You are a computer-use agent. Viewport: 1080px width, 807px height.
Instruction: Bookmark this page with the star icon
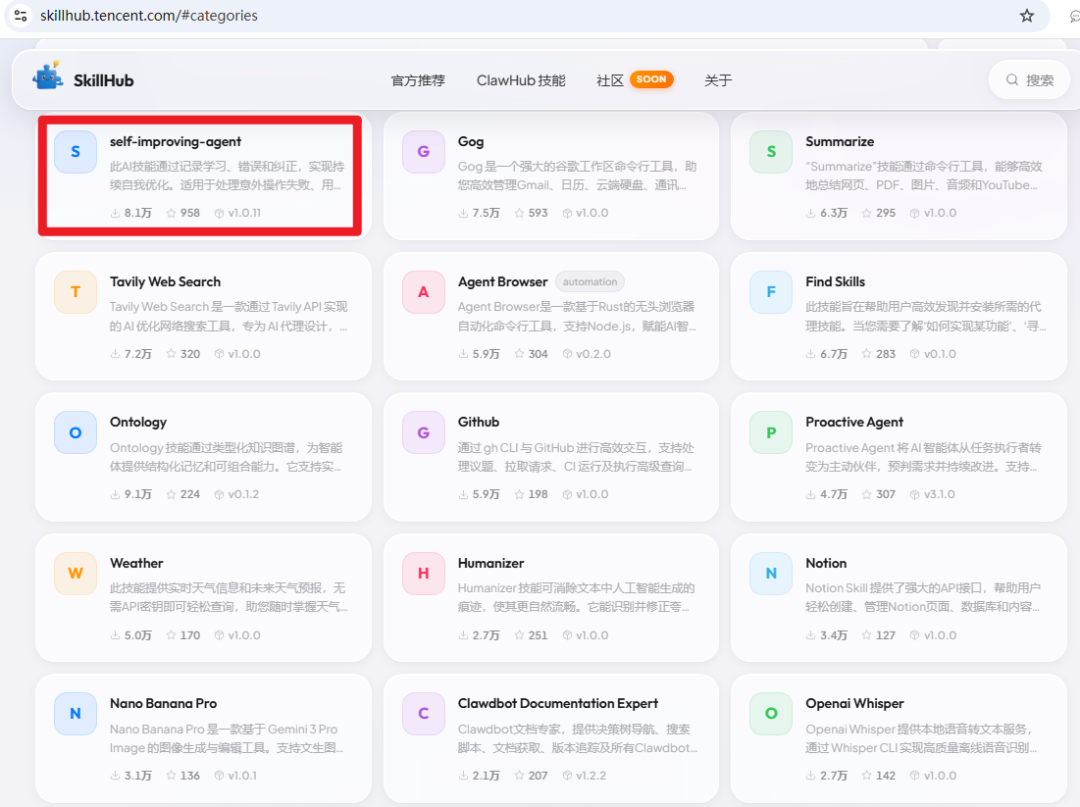coord(1026,15)
